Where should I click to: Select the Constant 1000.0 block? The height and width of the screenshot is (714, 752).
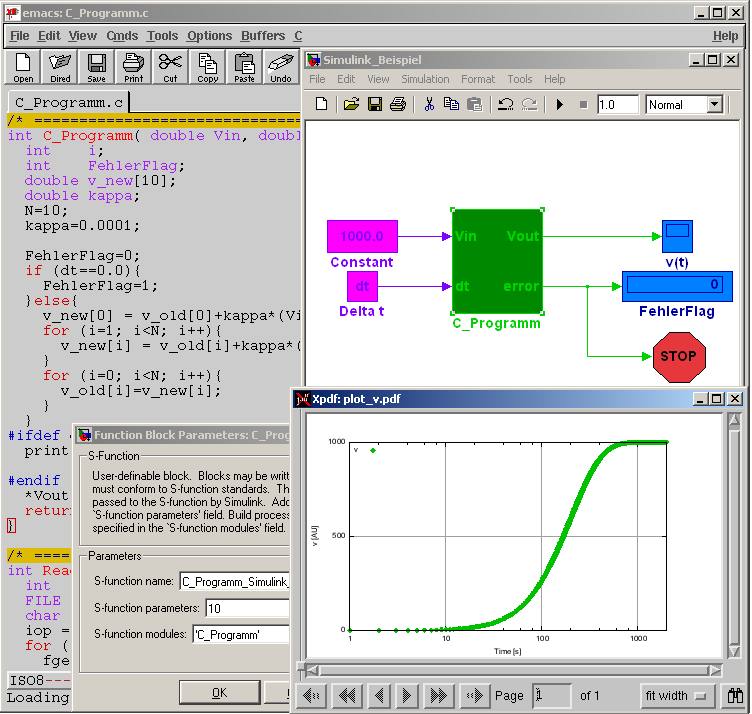coord(362,236)
